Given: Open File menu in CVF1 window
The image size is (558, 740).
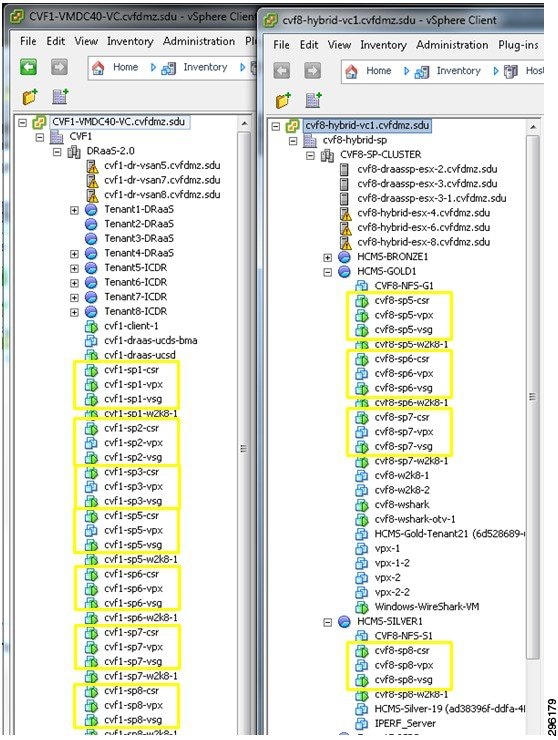Looking at the screenshot, I should [x=28, y=42].
